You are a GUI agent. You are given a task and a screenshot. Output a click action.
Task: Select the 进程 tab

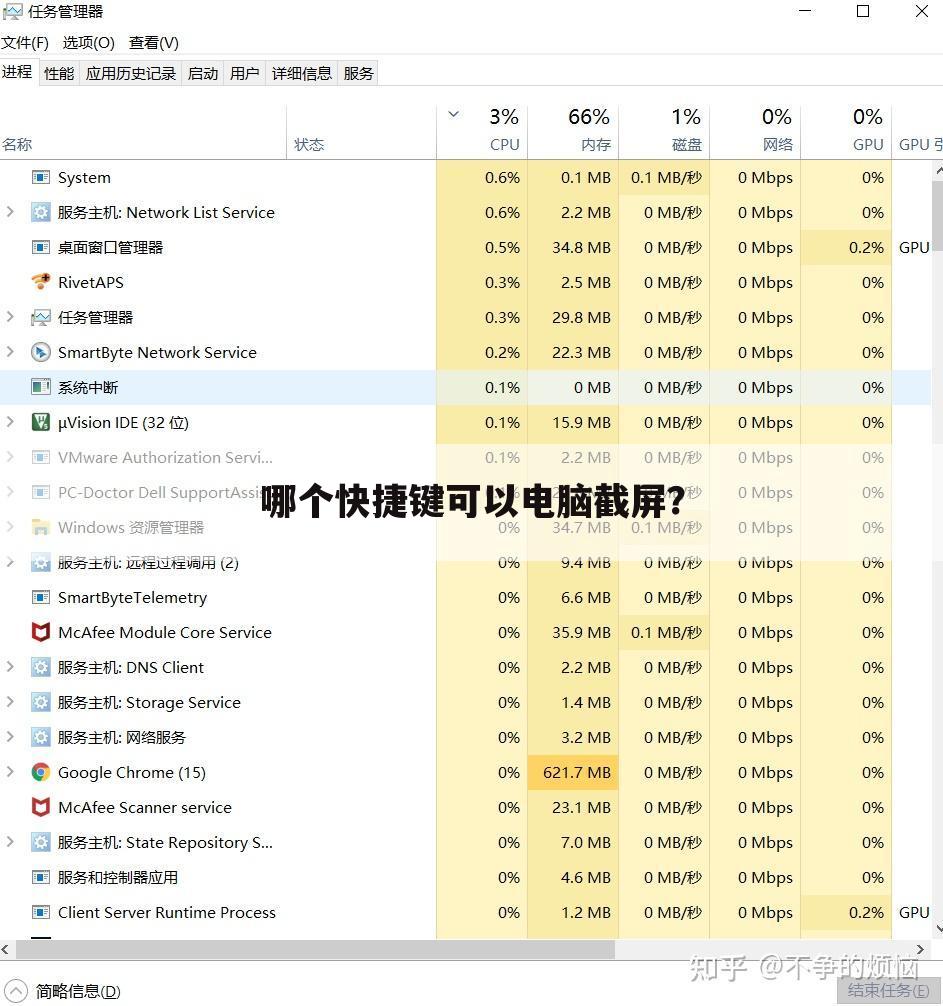[x=17, y=72]
